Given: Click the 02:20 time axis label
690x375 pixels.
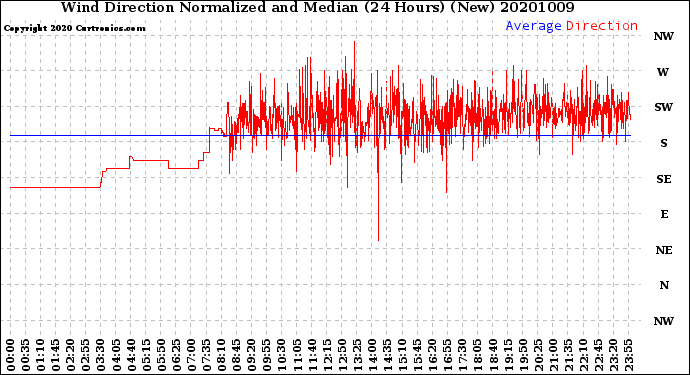Looking at the screenshot, I should pyautogui.click(x=71, y=355).
